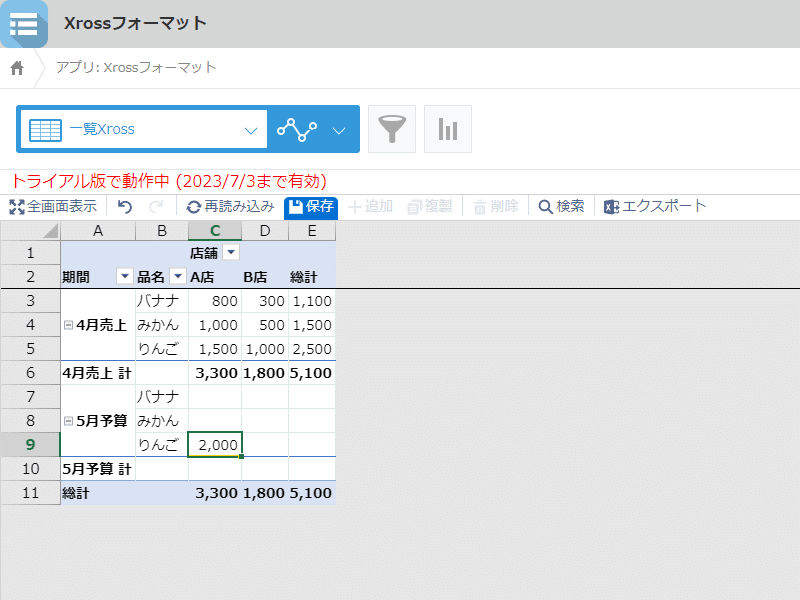This screenshot has width=800, height=600.
Task: Click バナナ in row 3
Action: pos(162,301)
